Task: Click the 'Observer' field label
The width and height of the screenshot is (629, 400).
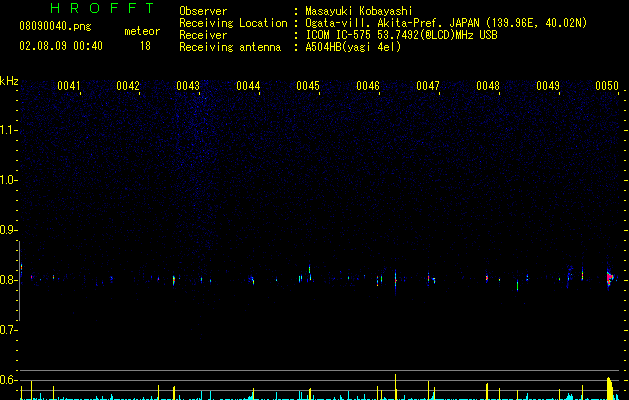Action: click(203, 11)
